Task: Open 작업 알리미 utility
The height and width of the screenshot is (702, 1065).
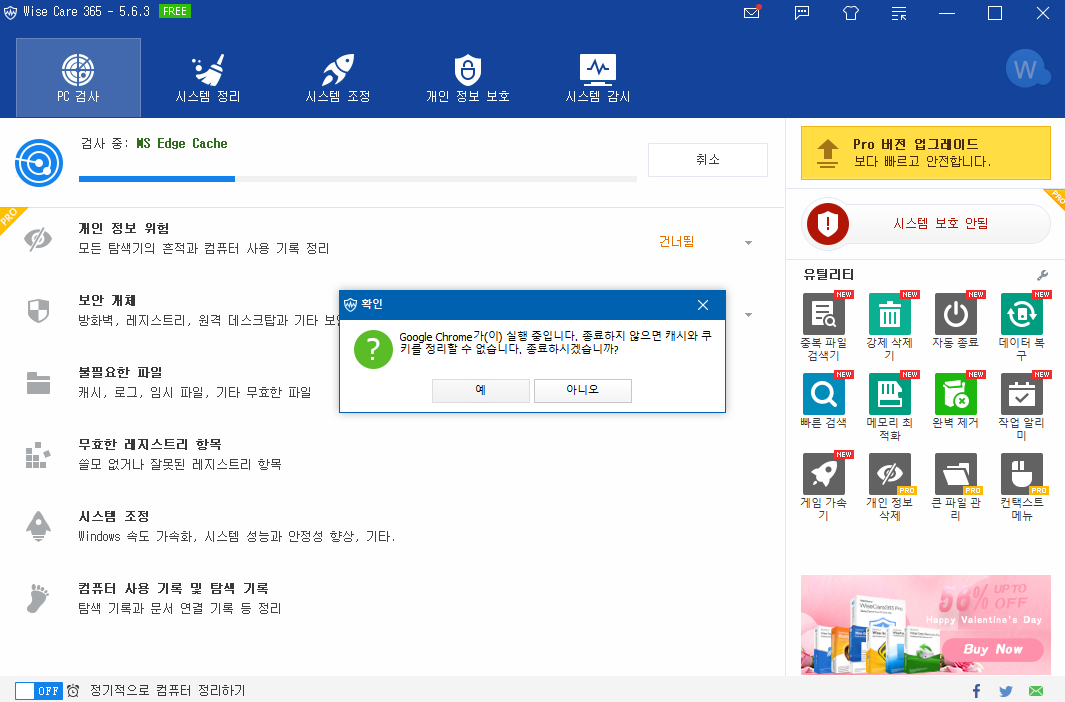Action: pos(1022,407)
